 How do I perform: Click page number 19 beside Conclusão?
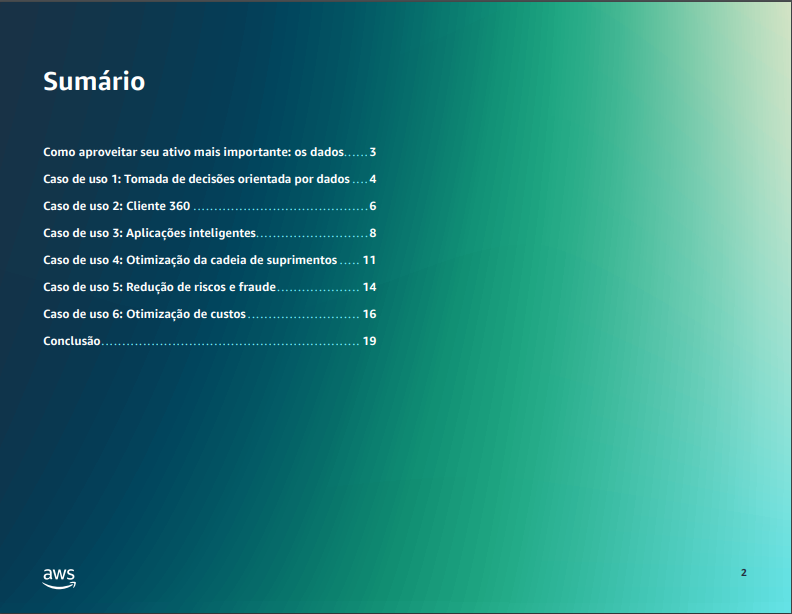click(369, 341)
